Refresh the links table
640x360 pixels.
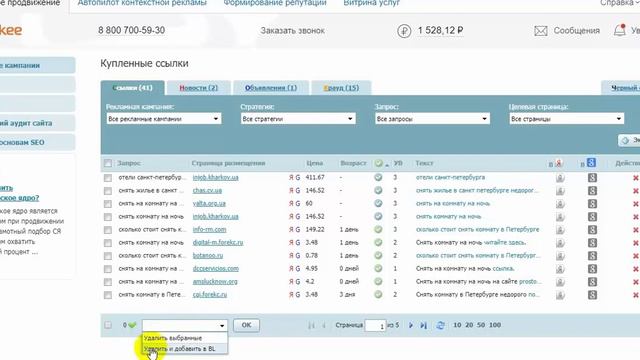pos(440,325)
